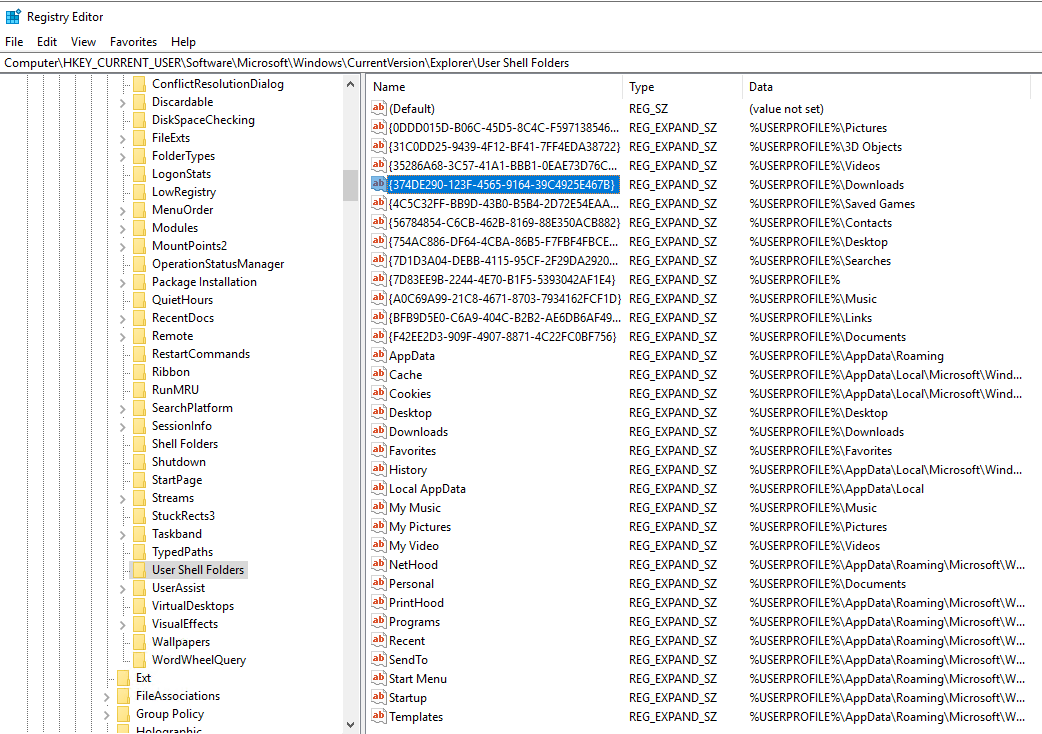Click the folder icon beside Taskband
Viewport: 1042px width, 734px height.
coord(138,533)
